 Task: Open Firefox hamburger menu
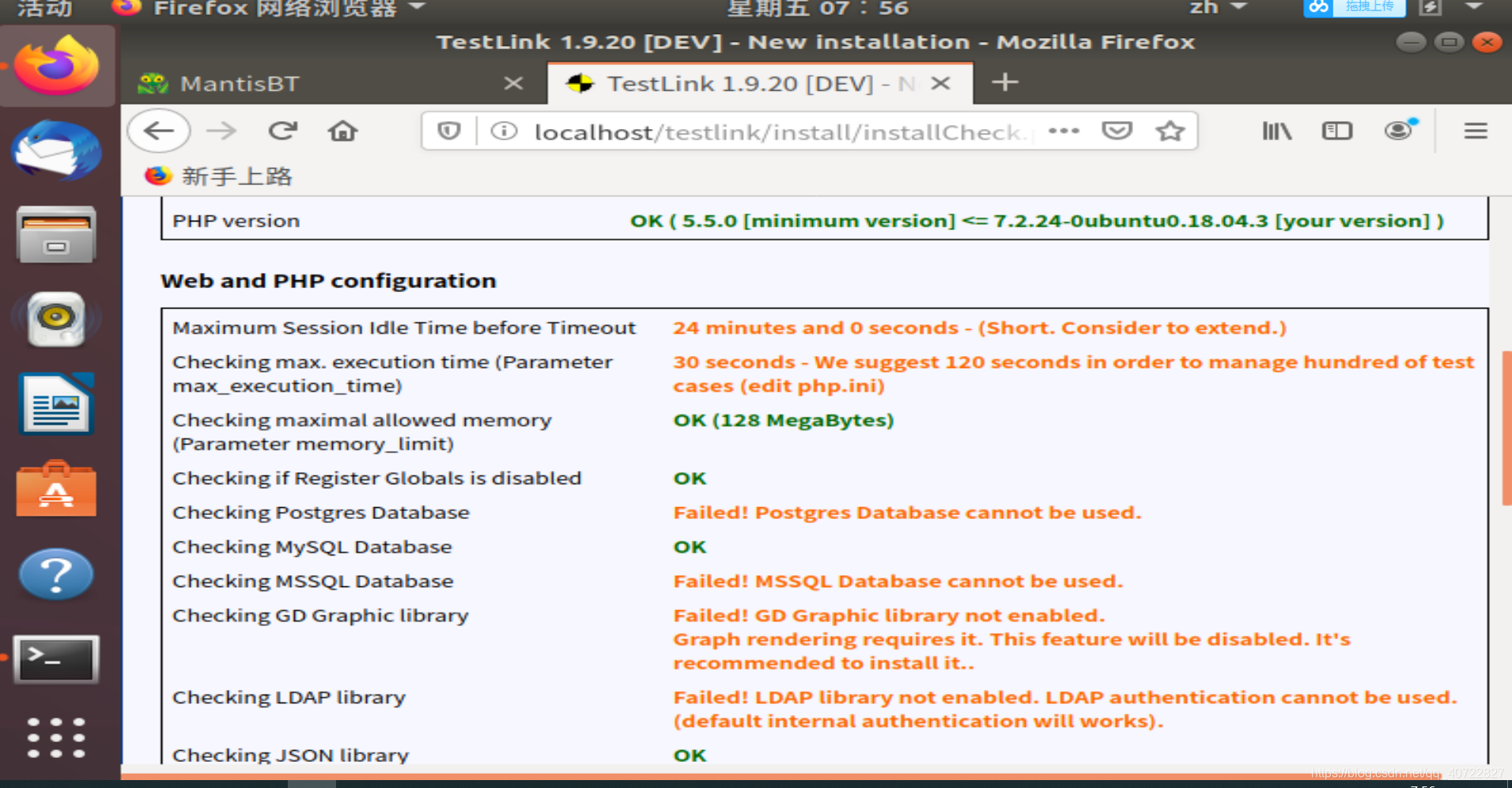[1476, 131]
